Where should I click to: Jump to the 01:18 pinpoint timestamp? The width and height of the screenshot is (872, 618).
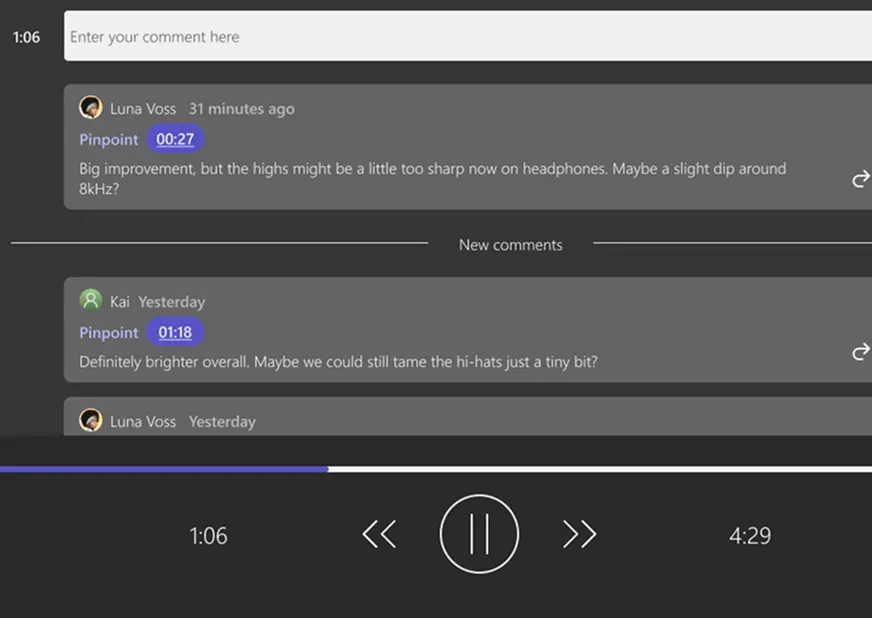175,332
